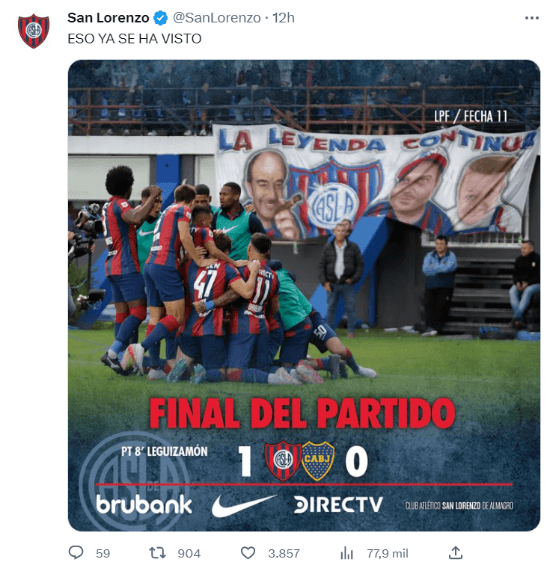The image size is (550, 571).
Task: Click the brubank sponsor logo in image
Action: [x=144, y=504]
